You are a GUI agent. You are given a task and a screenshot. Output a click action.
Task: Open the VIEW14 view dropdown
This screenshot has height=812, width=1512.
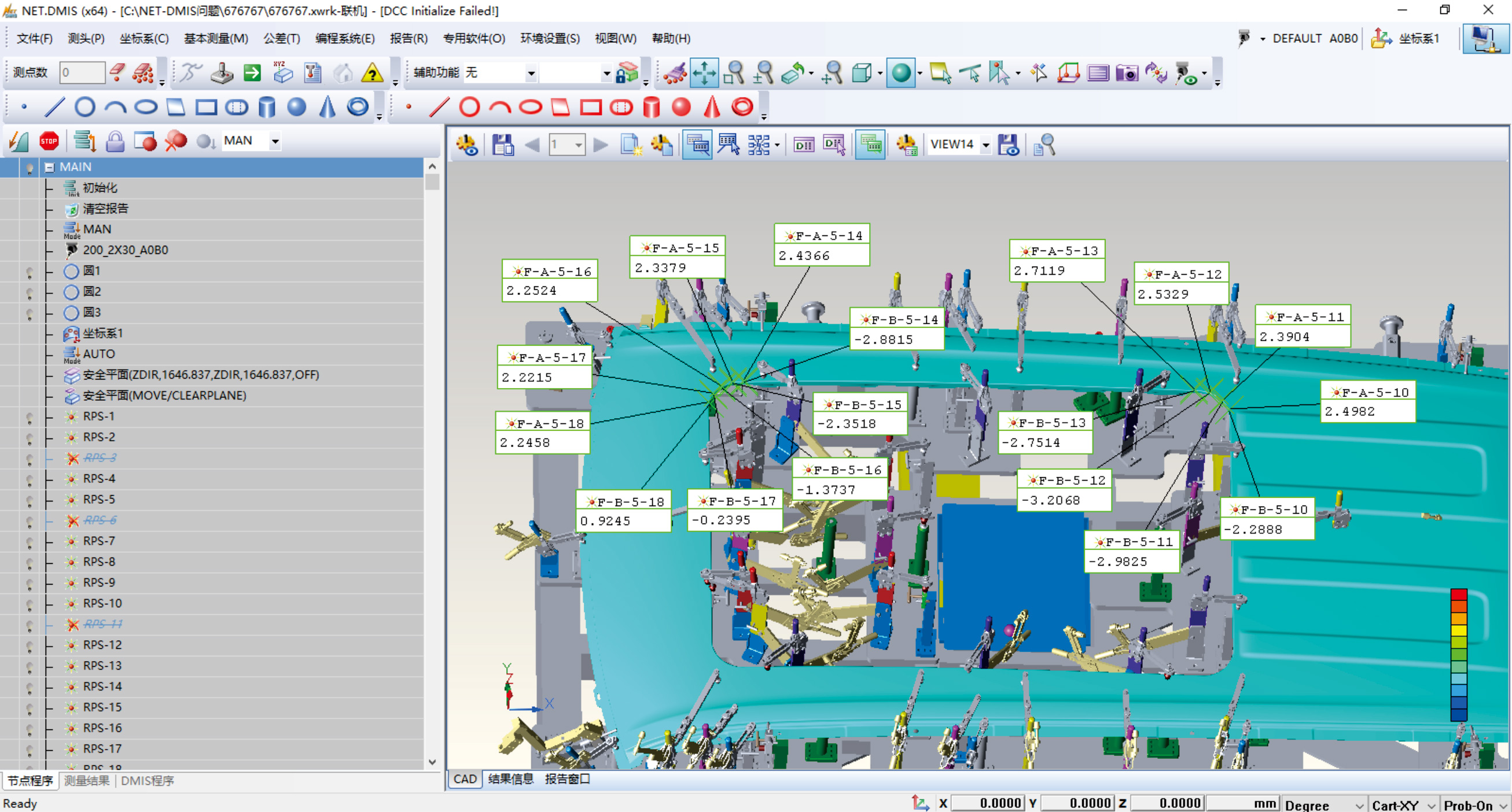tap(985, 145)
